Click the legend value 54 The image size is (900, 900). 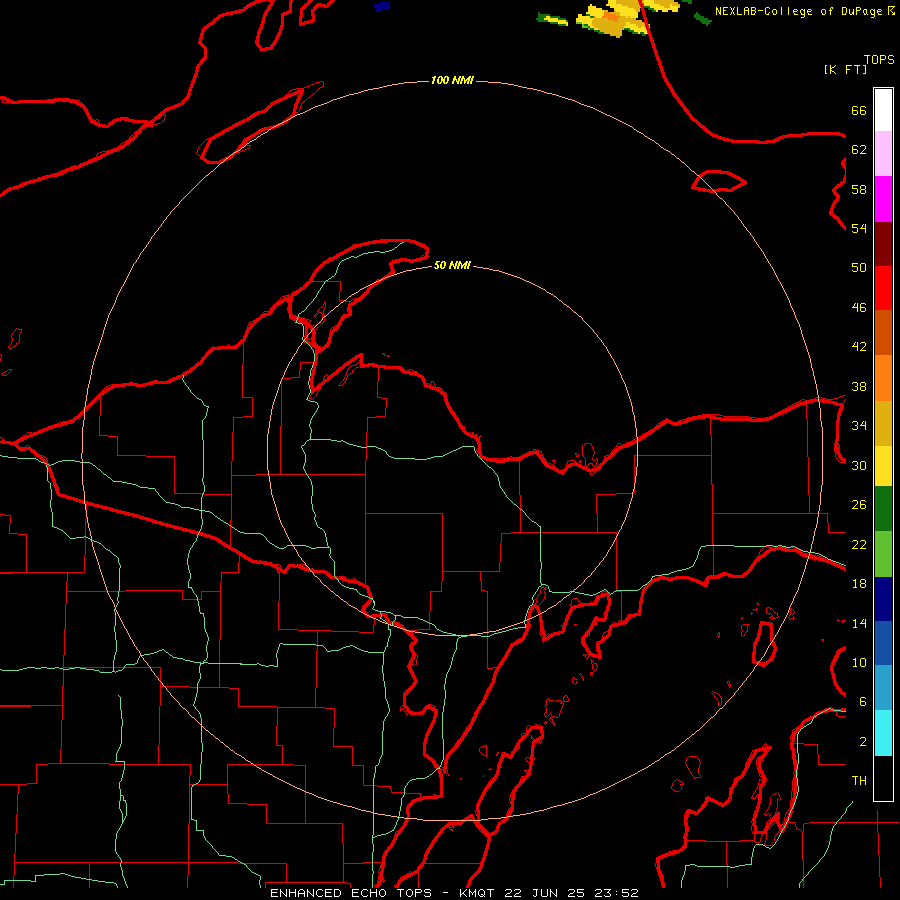pos(859,228)
